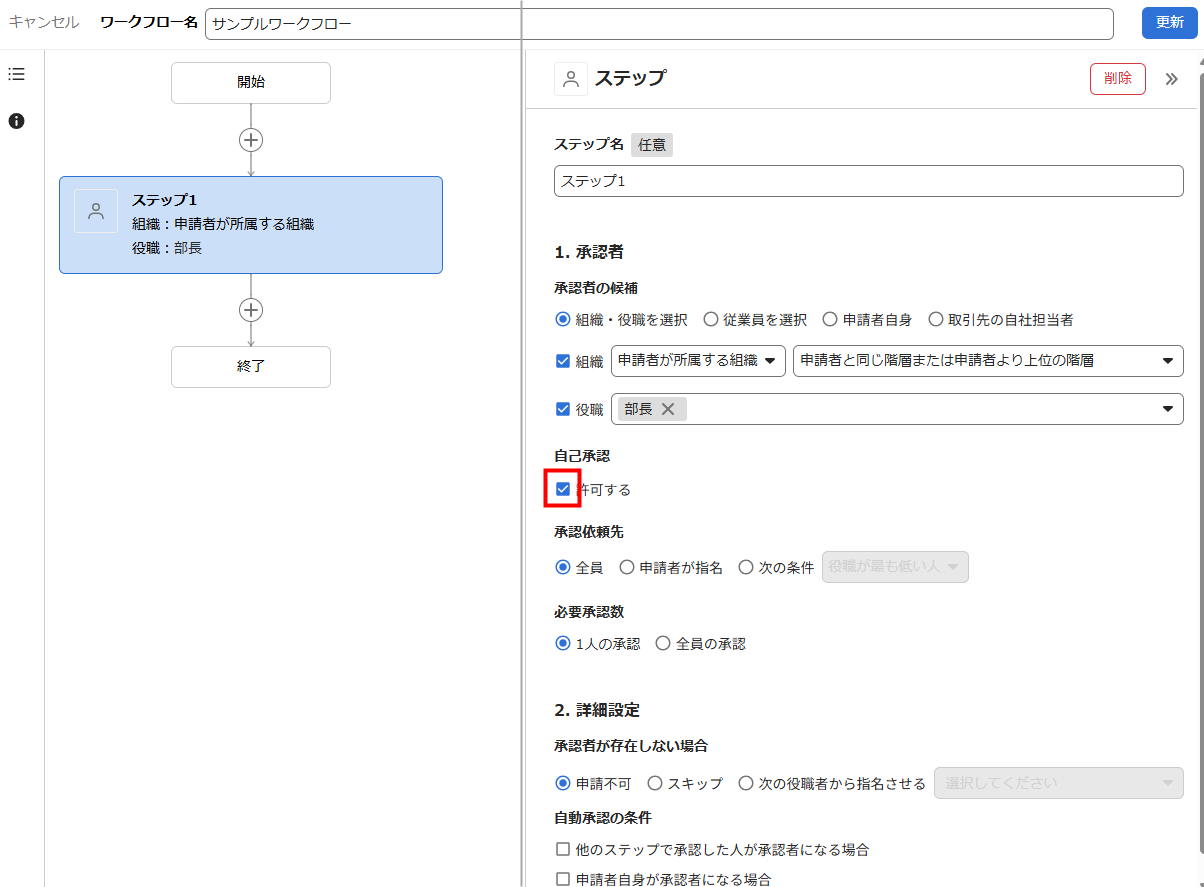Collapse the step panel with double chevron icon
Viewport: 1204px width, 887px height.
pyautogui.click(x=1171, y=79)
